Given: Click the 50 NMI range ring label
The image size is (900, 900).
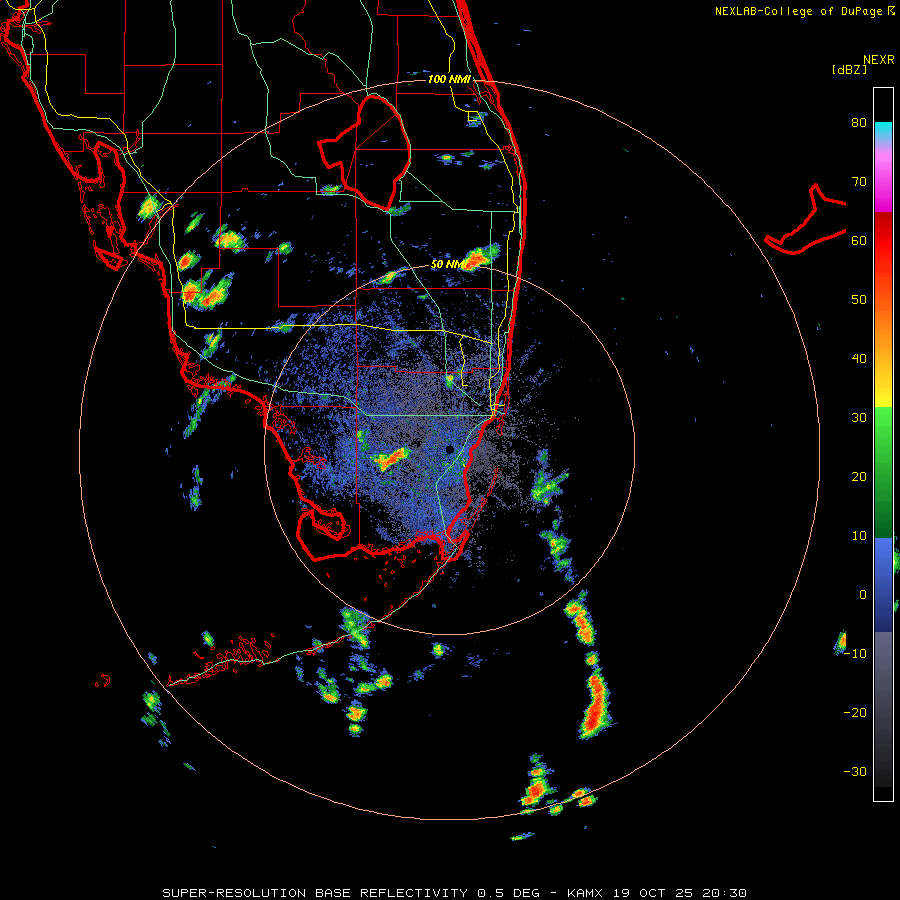Looking at the screenshot, I should pyautogui.click(x=448, y=264).
